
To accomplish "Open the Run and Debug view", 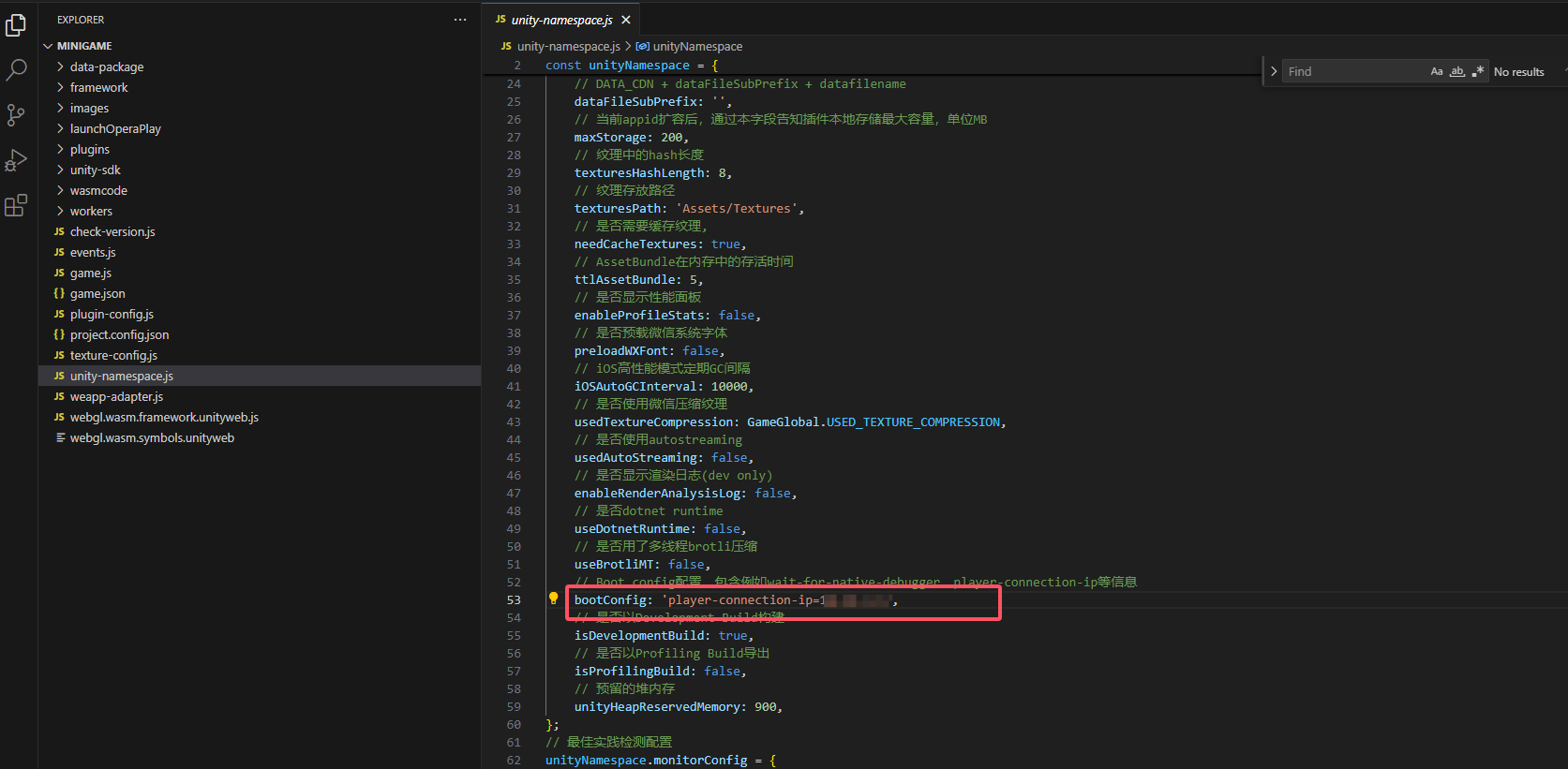I will pos(16,160).
